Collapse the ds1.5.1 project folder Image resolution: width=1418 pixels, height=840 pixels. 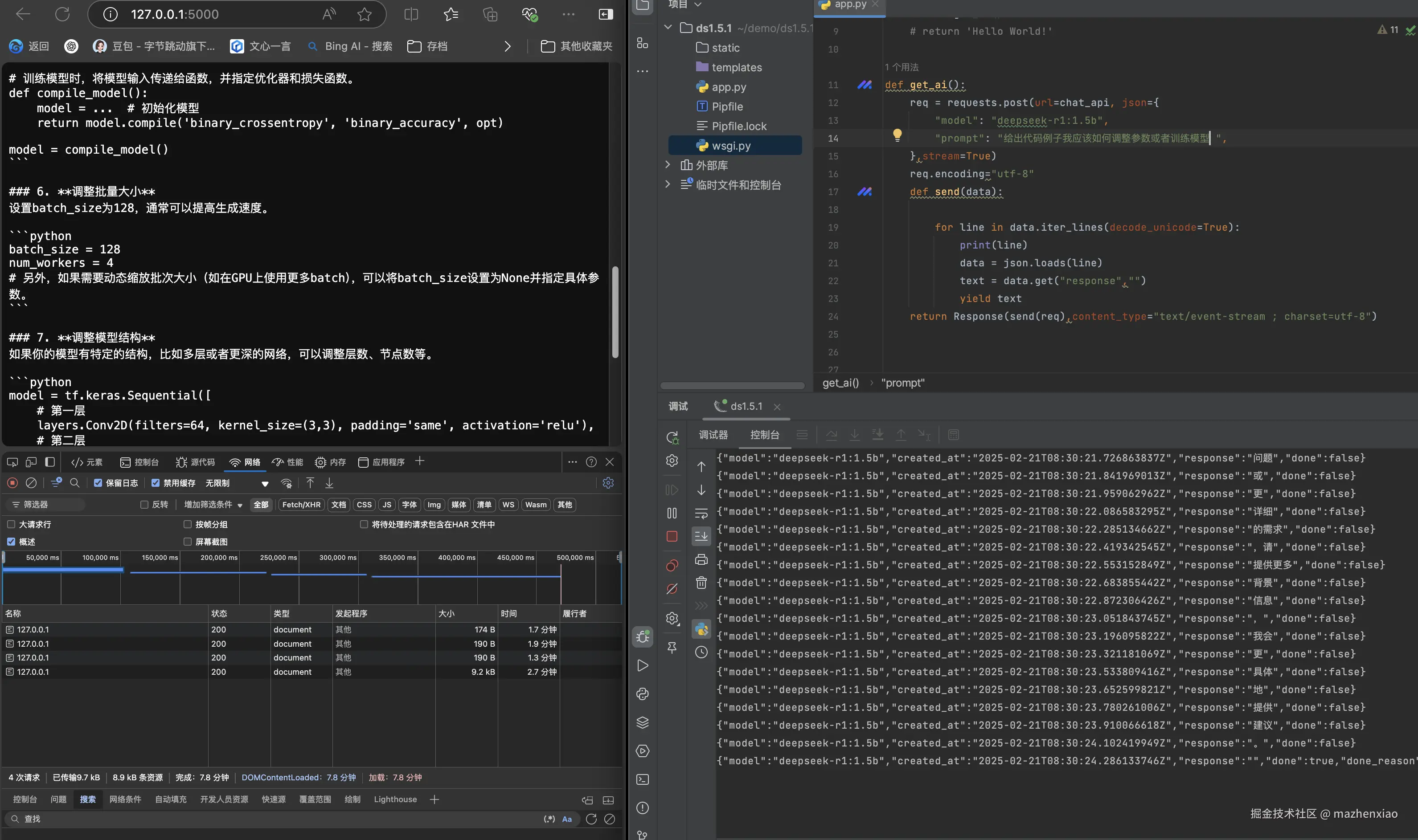(668, 28)
